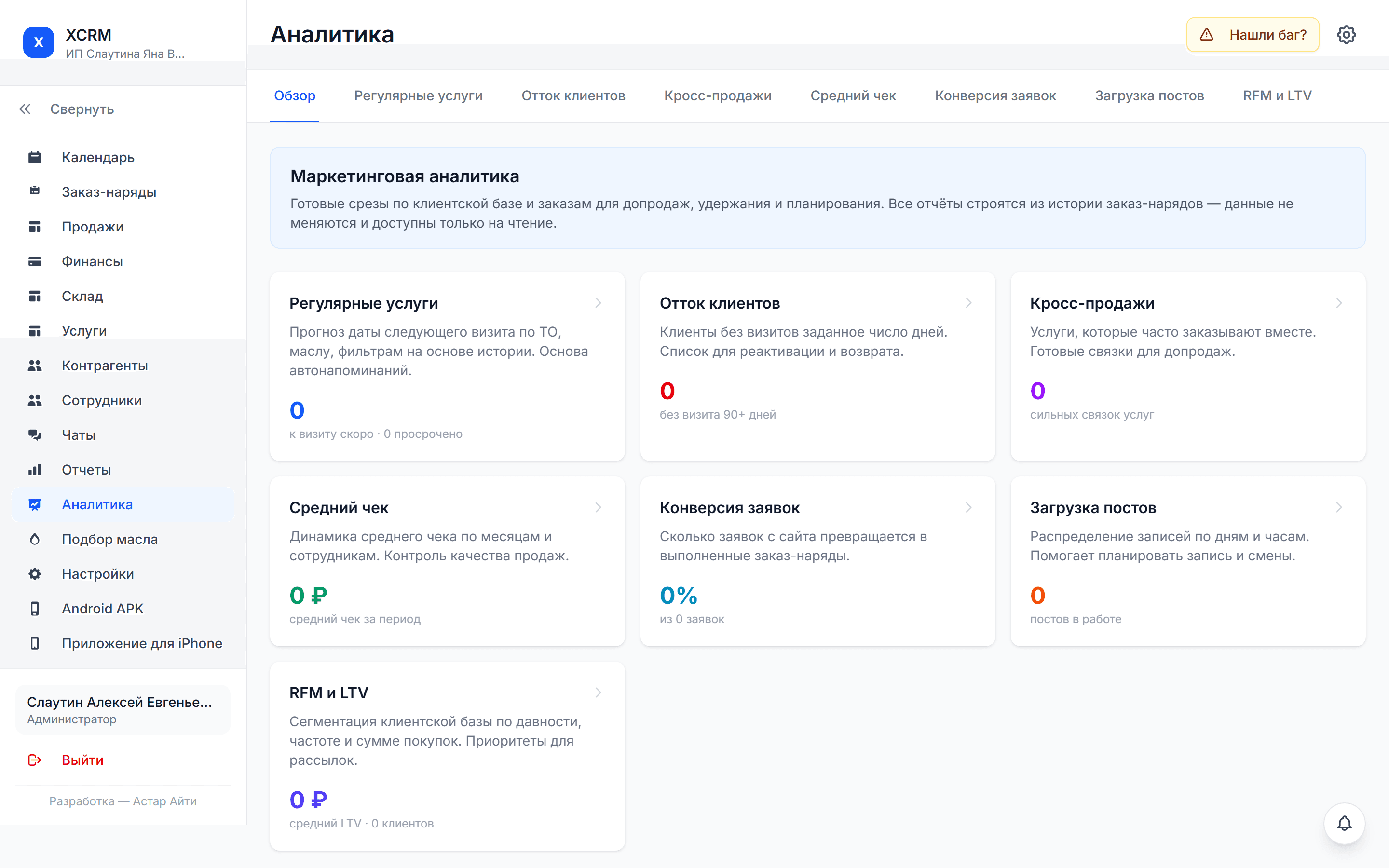Open Финансы in the sidebar
The image size is (1389, 868).
[x=123, y=261]
